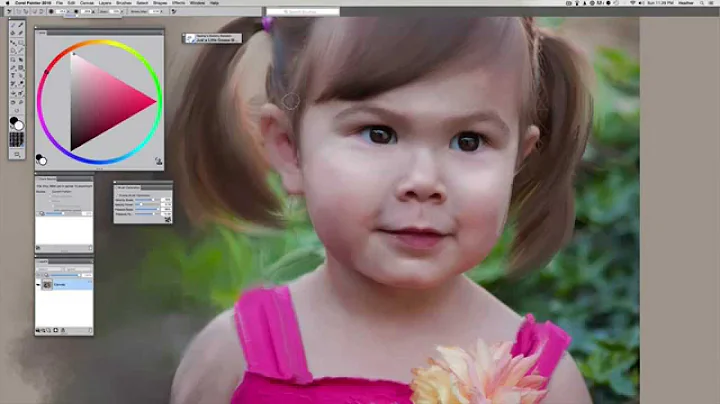Select the Text tool in the toolbox
720x404 pixels.
coord(12,75)
